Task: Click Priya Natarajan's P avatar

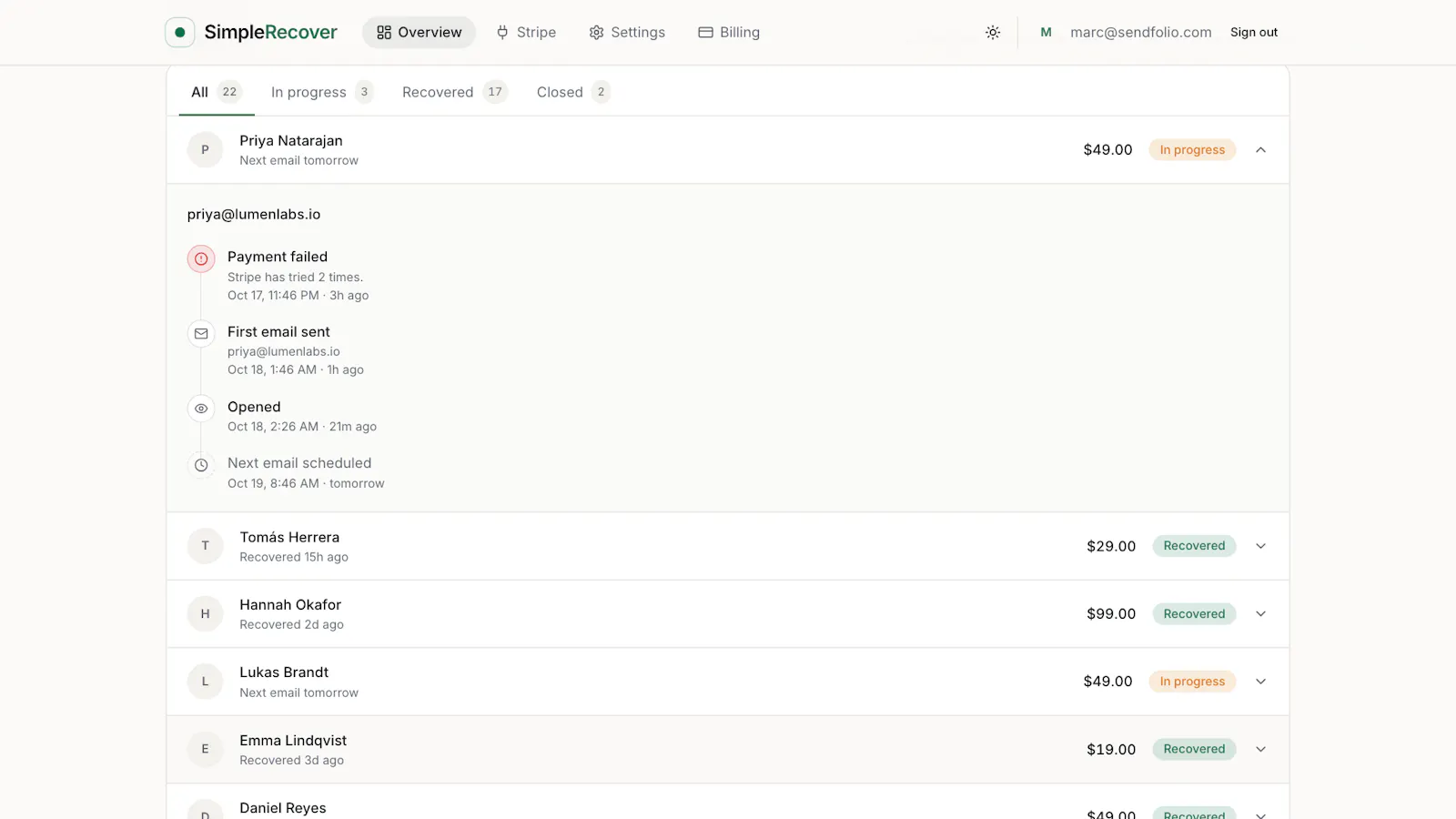Action: click(205, 150)
